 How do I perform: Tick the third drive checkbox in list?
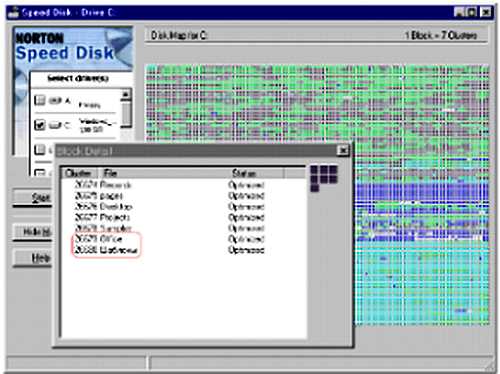tap(40, 150)
